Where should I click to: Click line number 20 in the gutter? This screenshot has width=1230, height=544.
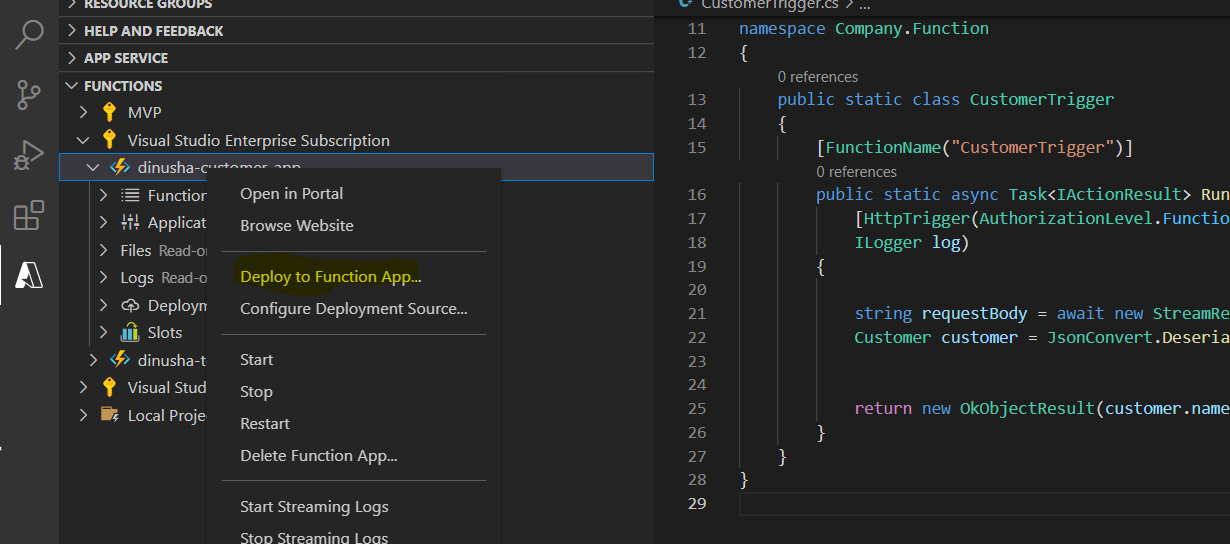[x=697, y=289]
